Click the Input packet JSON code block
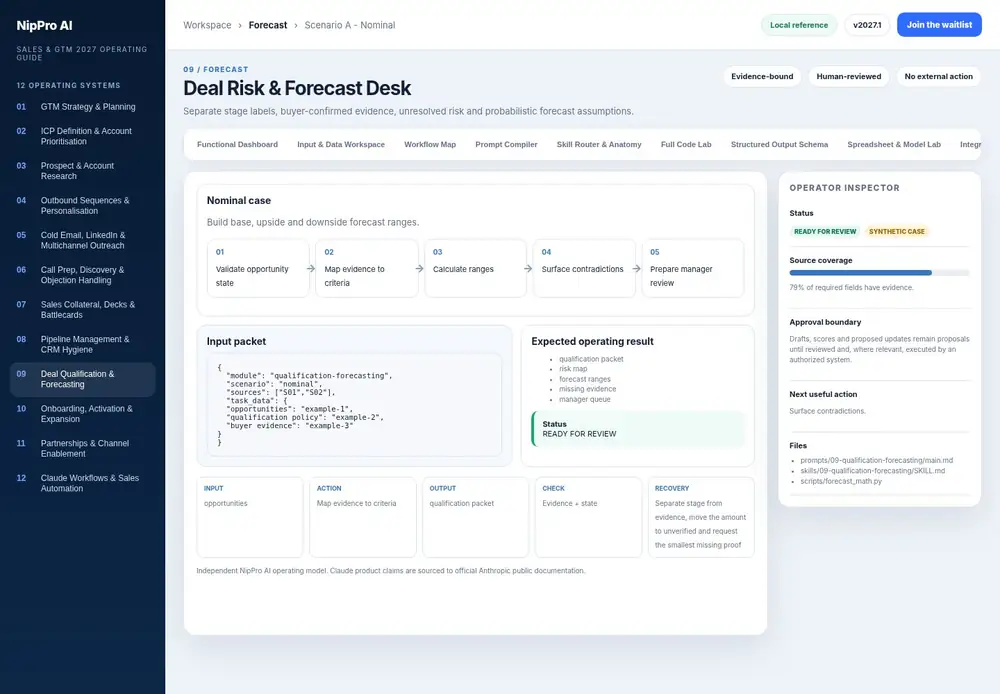Viewport: 1000px width, 694px height. (355, 404)
